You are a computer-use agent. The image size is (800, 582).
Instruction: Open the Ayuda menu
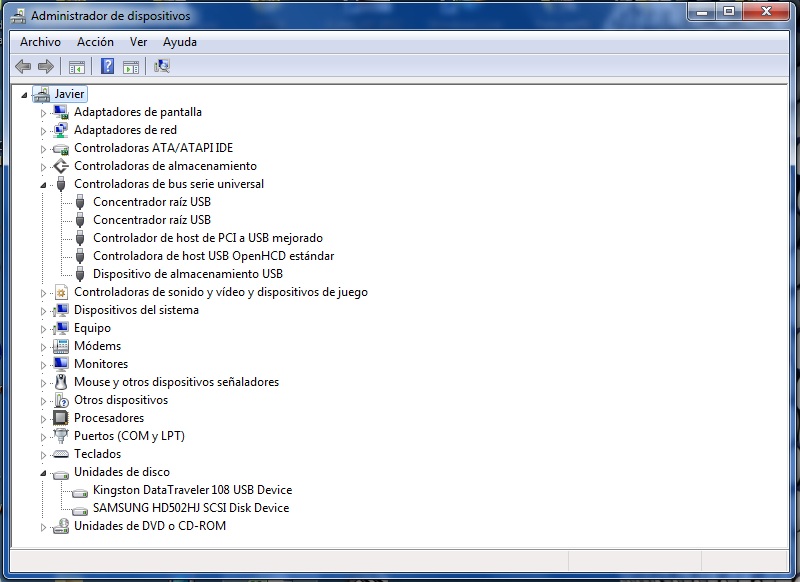[180, 42]
